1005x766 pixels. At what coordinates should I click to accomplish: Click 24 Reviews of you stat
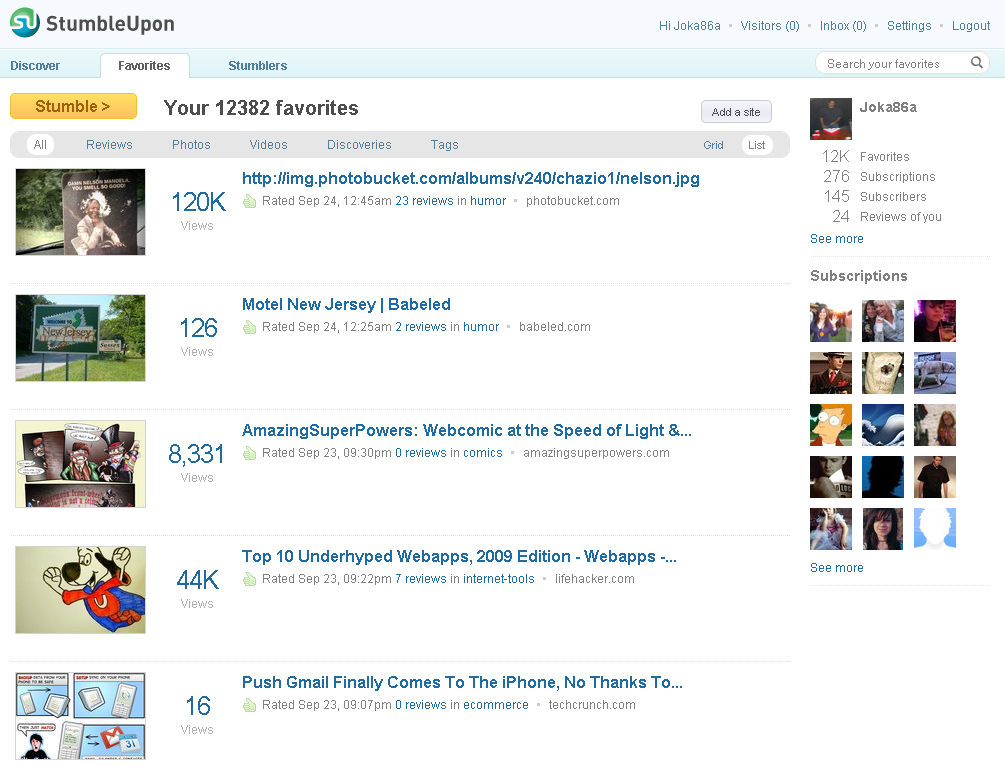point(887,217)
